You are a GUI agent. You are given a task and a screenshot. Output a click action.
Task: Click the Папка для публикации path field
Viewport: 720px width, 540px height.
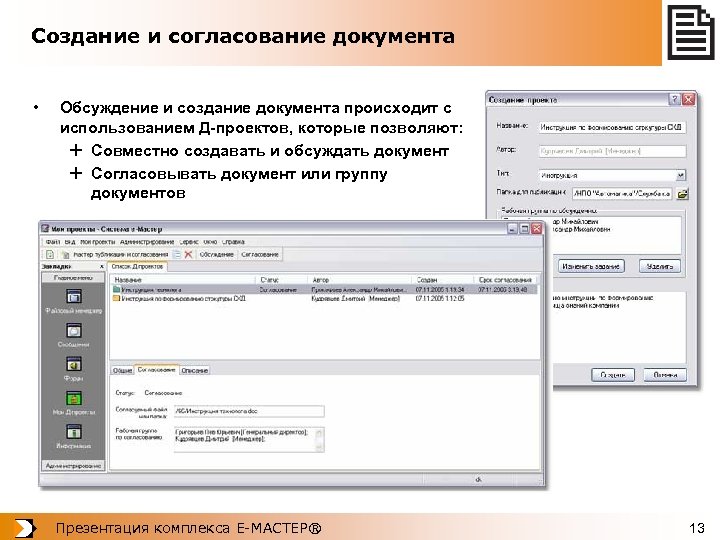tap(622, 194)
